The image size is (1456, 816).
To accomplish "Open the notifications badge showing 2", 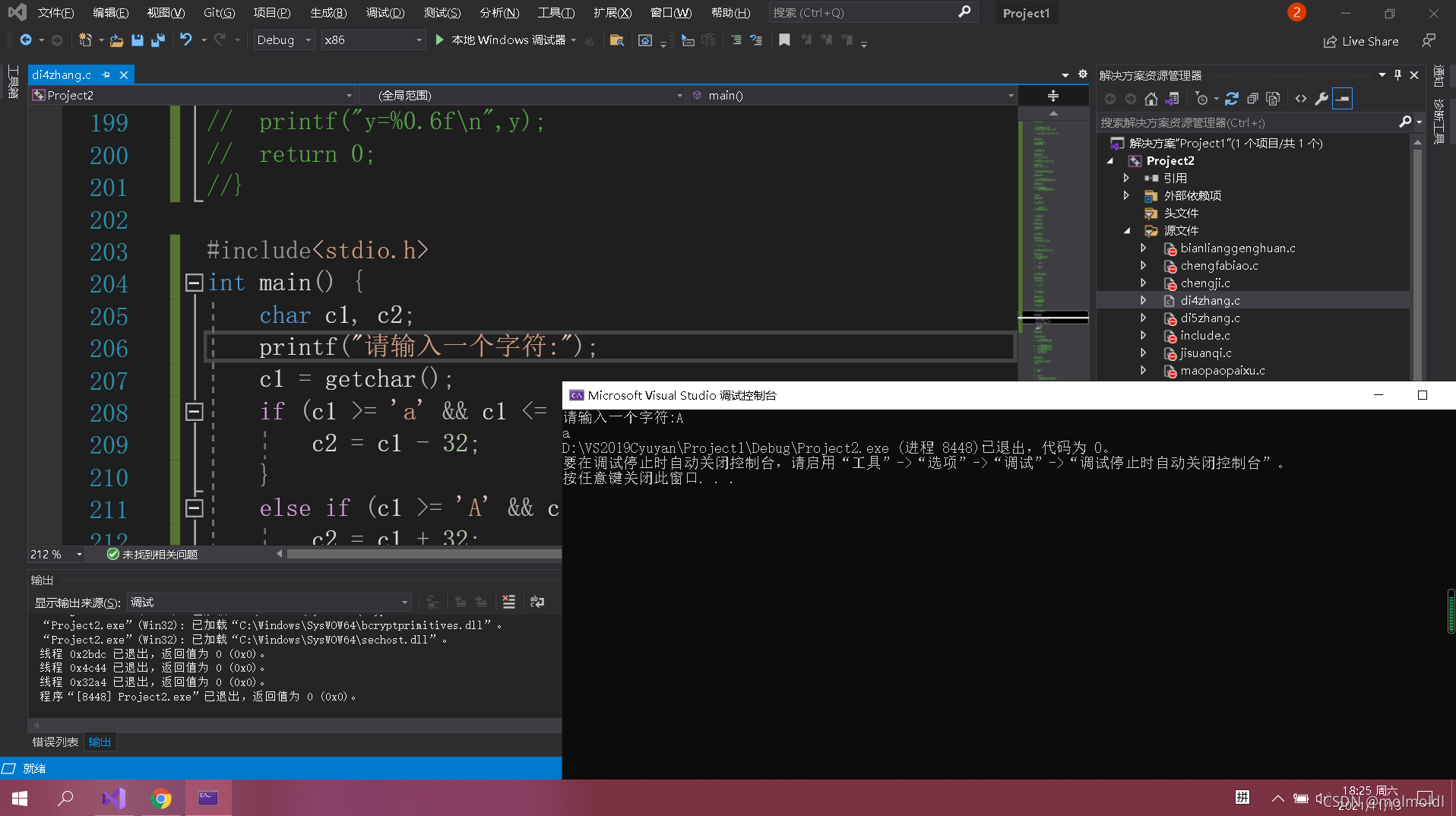I will [1296, 13].
